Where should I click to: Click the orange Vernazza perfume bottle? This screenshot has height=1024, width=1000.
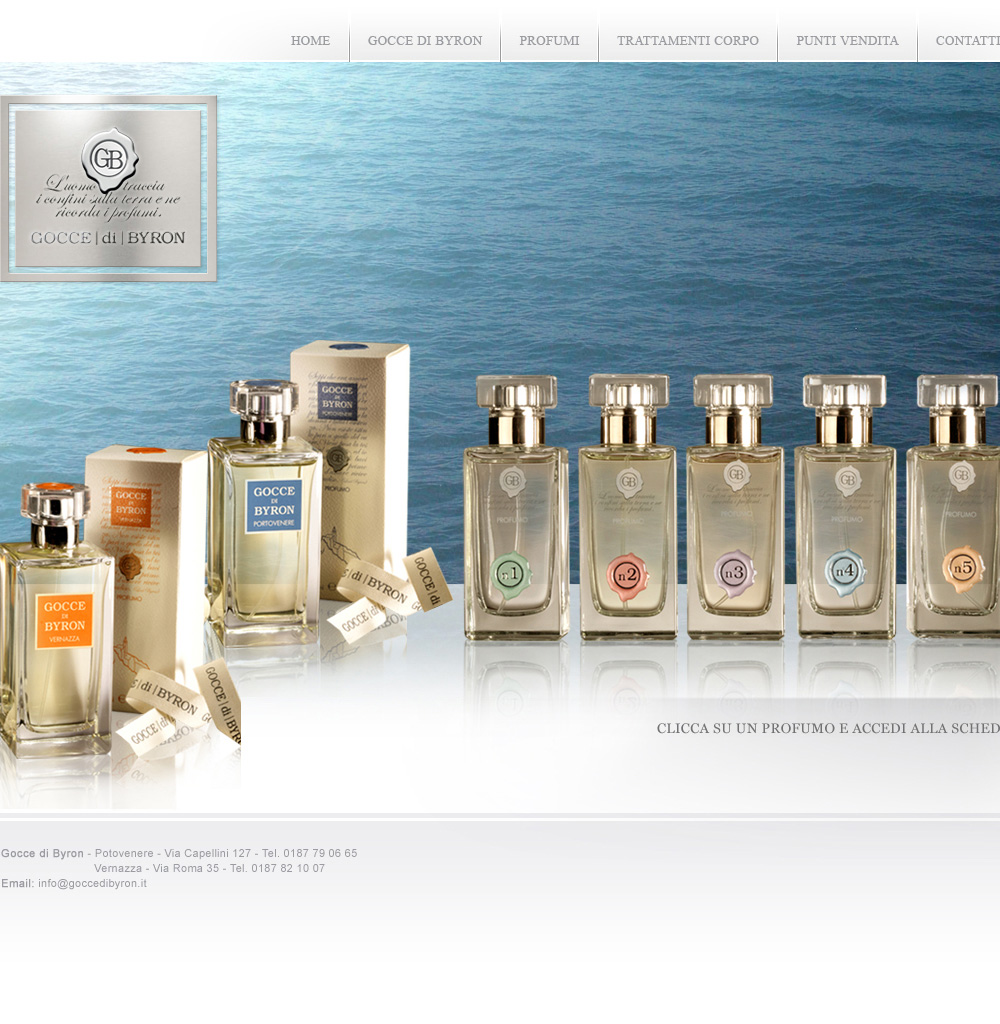click(56, 620)
